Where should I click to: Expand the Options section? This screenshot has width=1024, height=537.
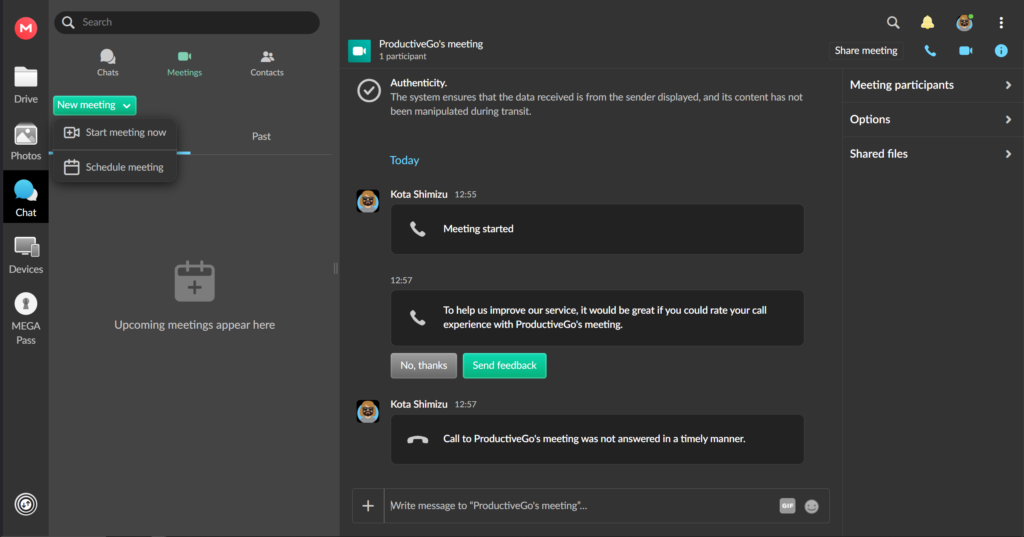(x=931, y=119)
